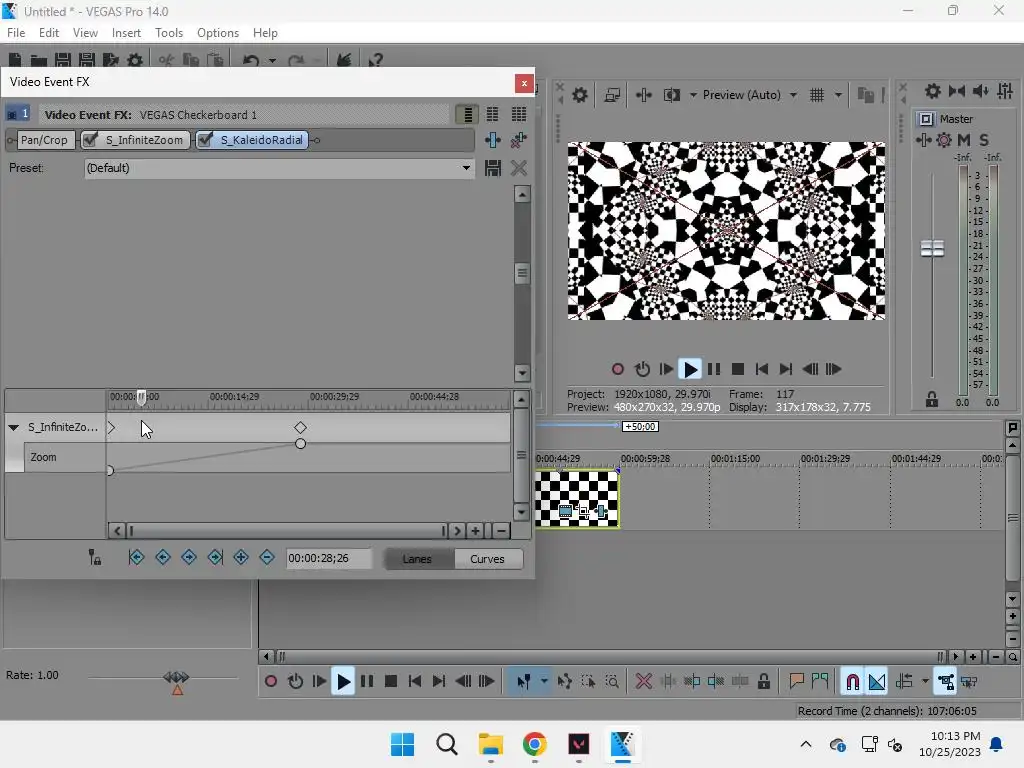Save the current FX preset
This screenshot has height=768, width=1024.
492,168
